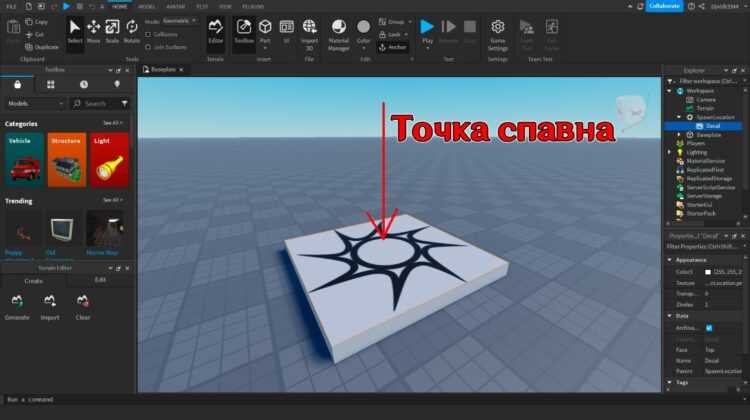Open the Toolbox from ribbon
Screen dimensions: 750x420
click(244, 32)
